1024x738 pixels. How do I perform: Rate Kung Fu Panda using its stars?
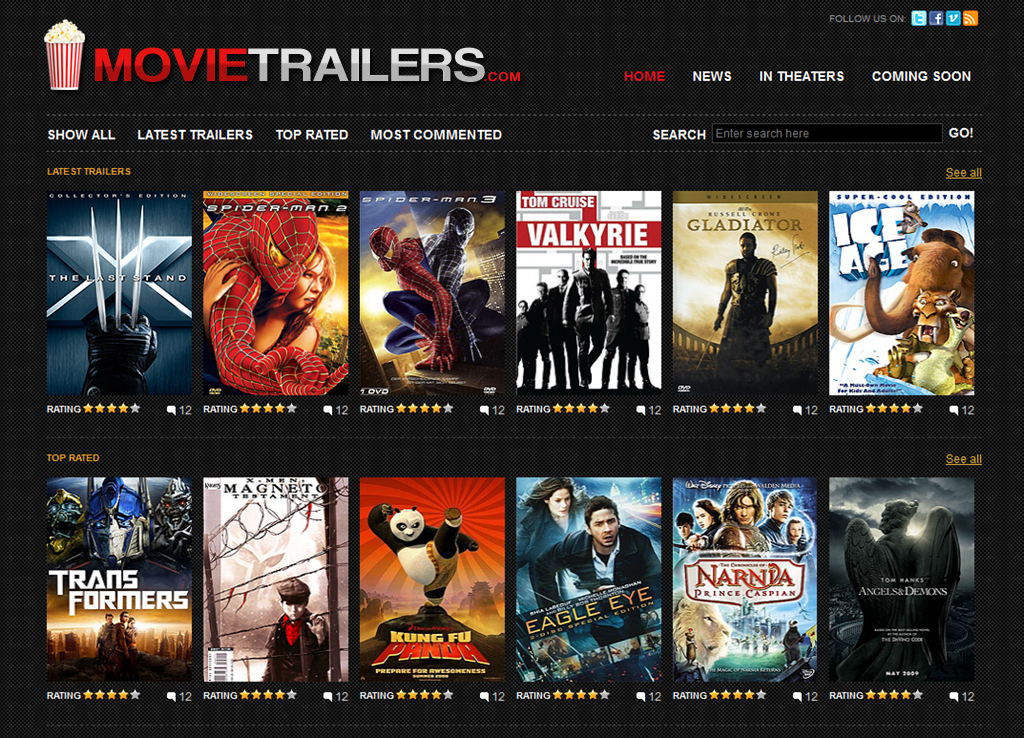424,695
